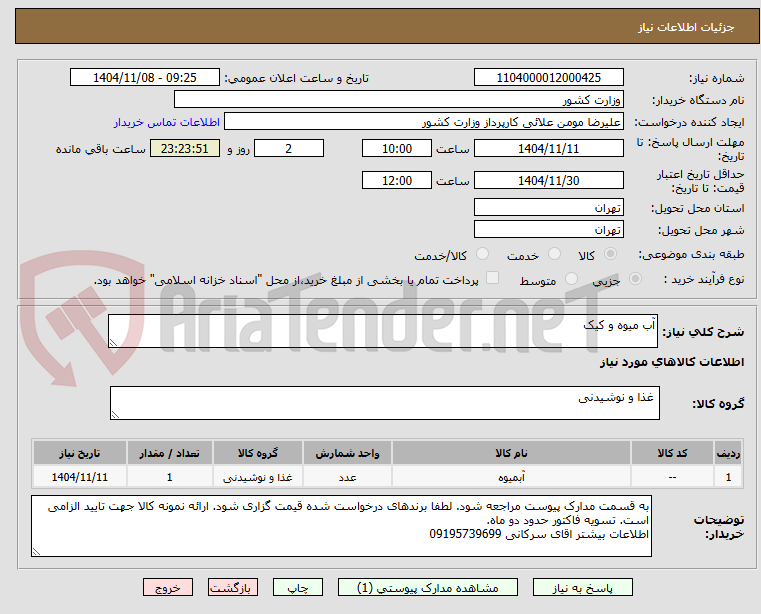Click the quantity cell next to غذا و نوشیدنی
This screenshot has height=614, width=761.
169,477
